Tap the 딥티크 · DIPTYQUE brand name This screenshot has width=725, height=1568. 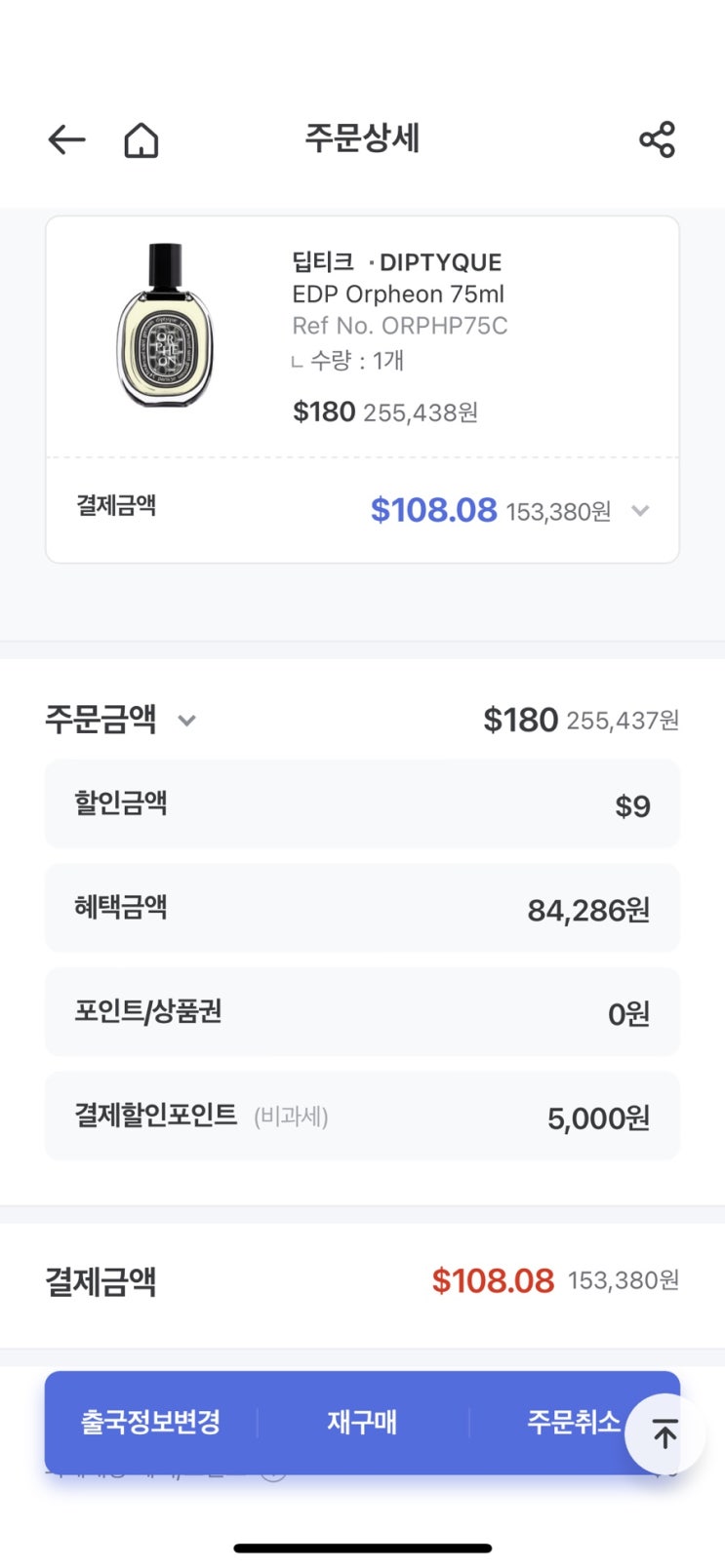396,261
